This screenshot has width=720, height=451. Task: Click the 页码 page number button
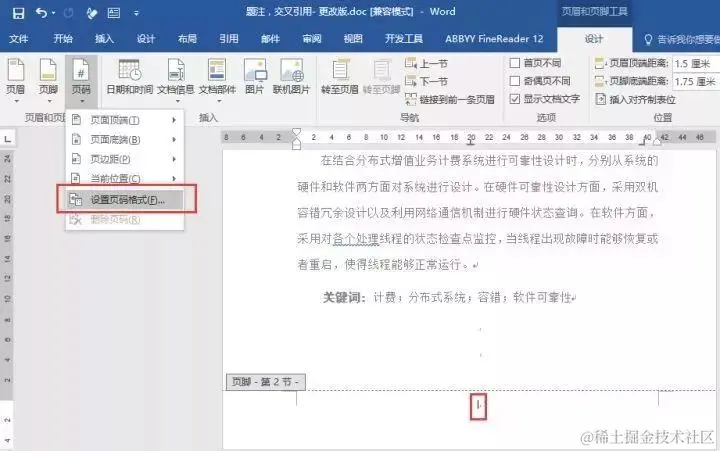point(81,80)
